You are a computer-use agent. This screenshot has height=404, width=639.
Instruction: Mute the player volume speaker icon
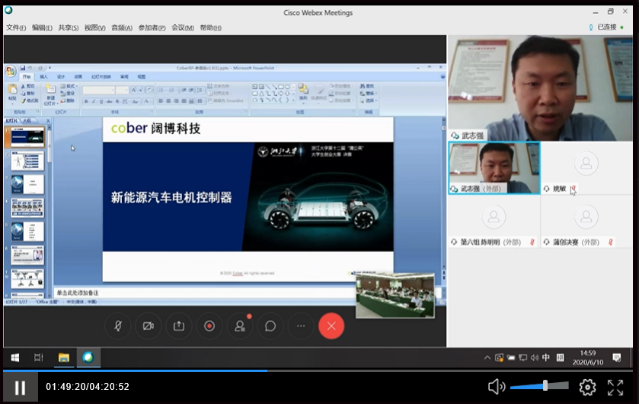496,387
